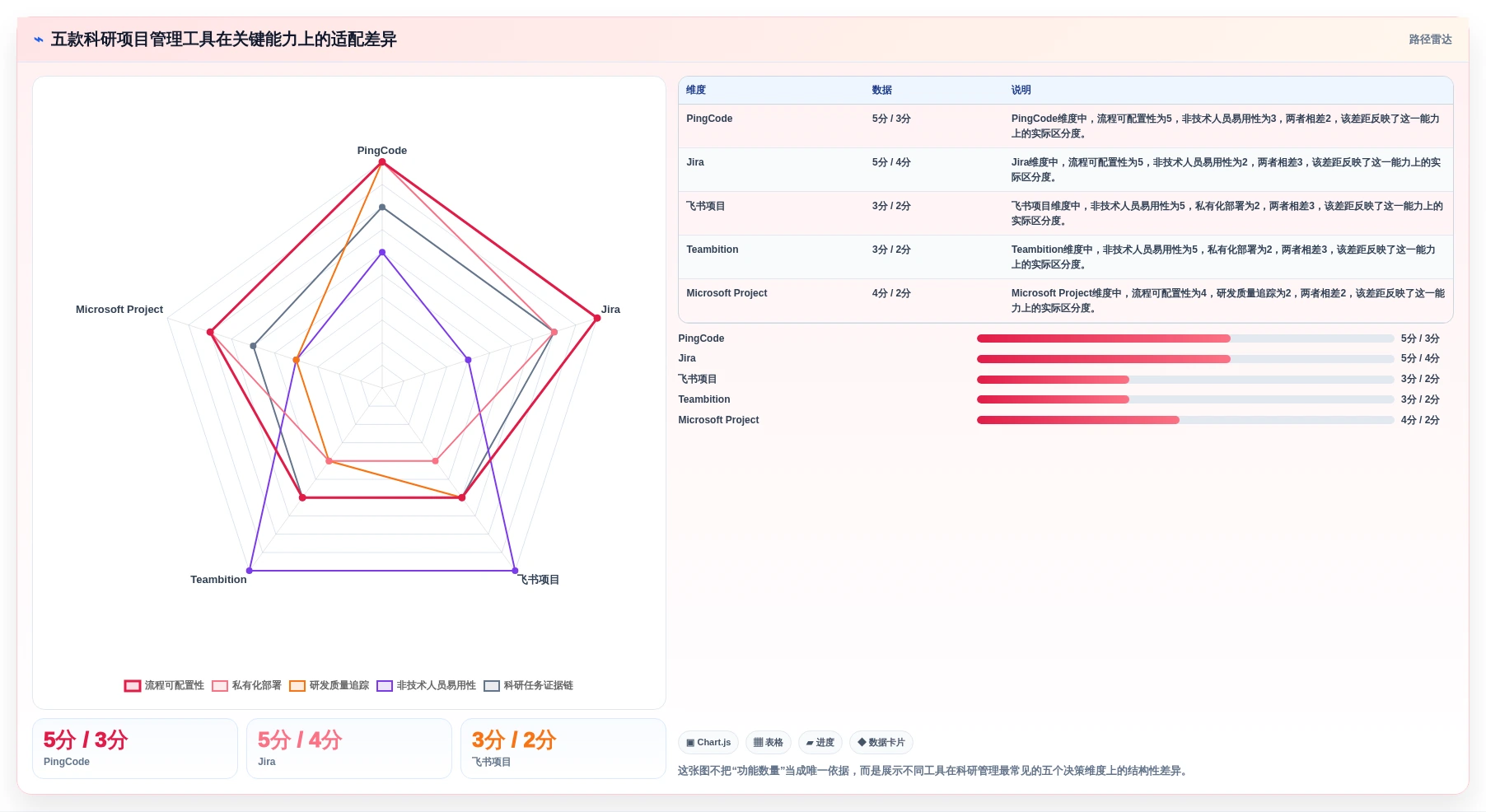
Task: Click the PingCode progress bar
Action: [x=1185, y=338]
